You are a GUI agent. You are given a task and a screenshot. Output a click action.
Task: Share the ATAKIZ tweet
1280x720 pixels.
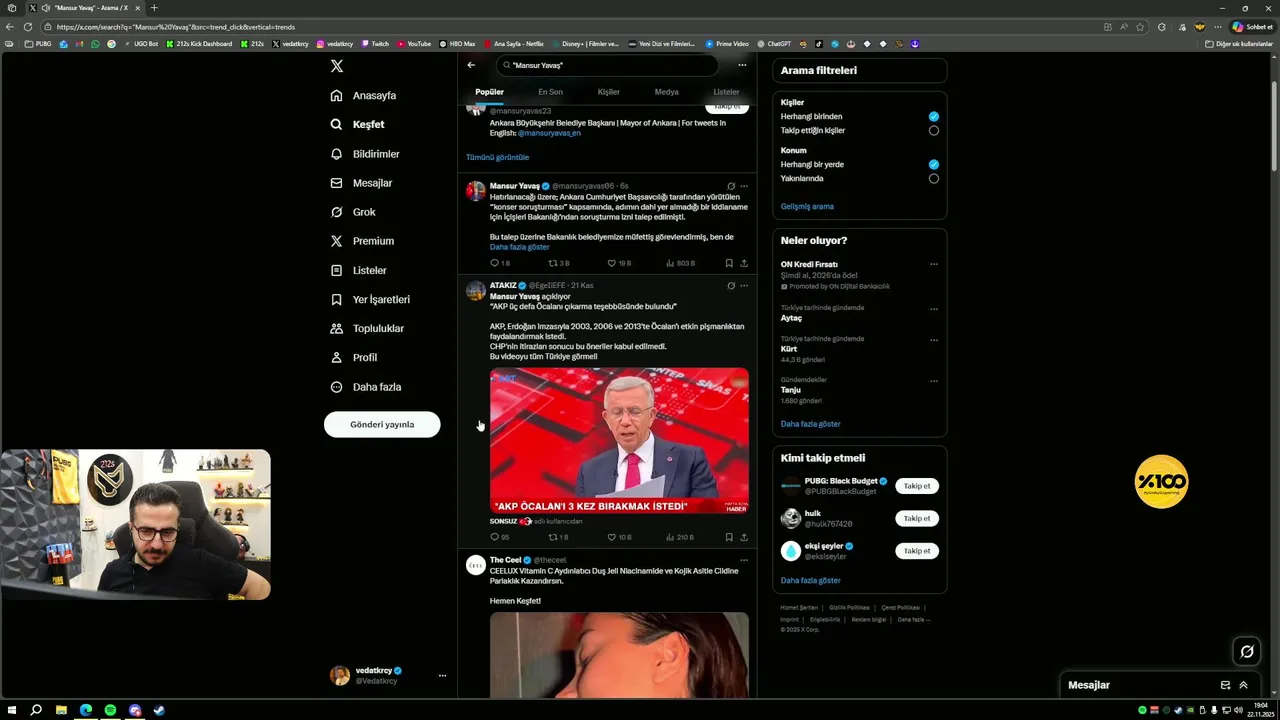[744, 537]
